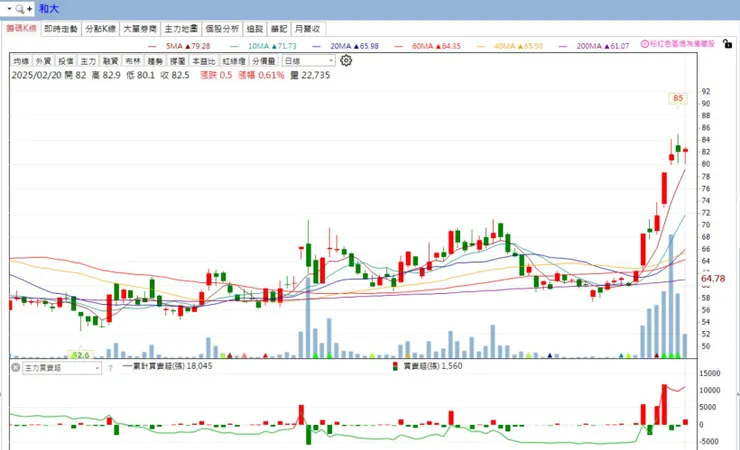Click the 高 82.9 high price text
Viewport: 740px width, 450px height.
pyautogui.click(x=106, y=75)
